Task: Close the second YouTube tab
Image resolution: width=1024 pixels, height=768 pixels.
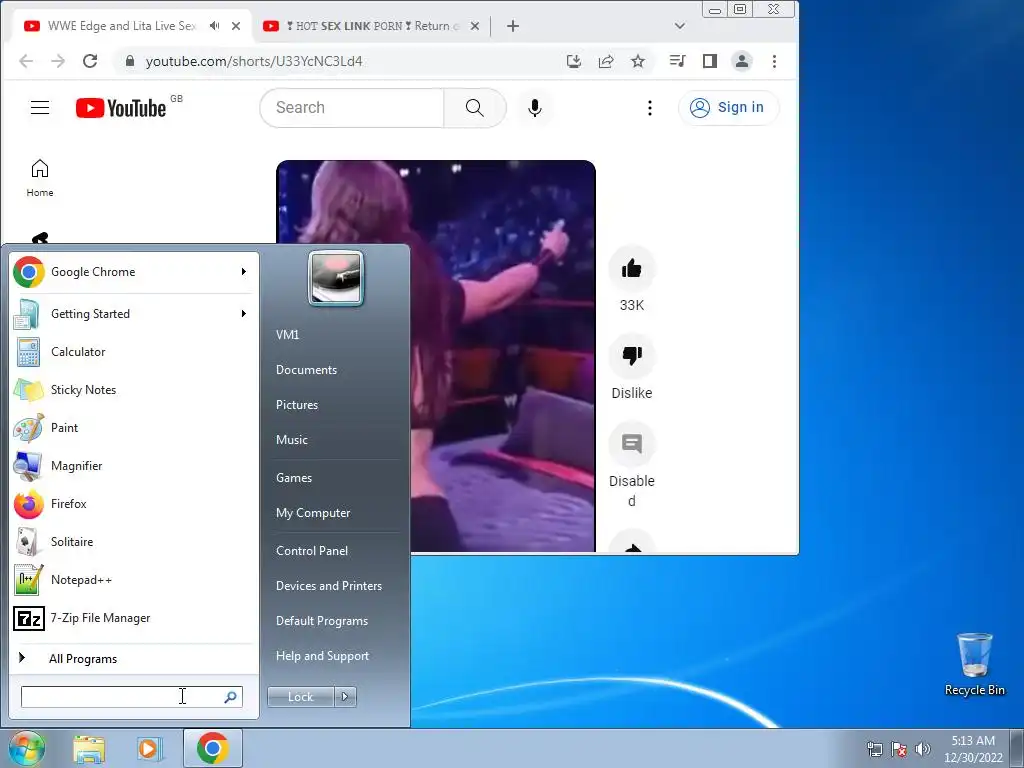Action: click(475, 26)
